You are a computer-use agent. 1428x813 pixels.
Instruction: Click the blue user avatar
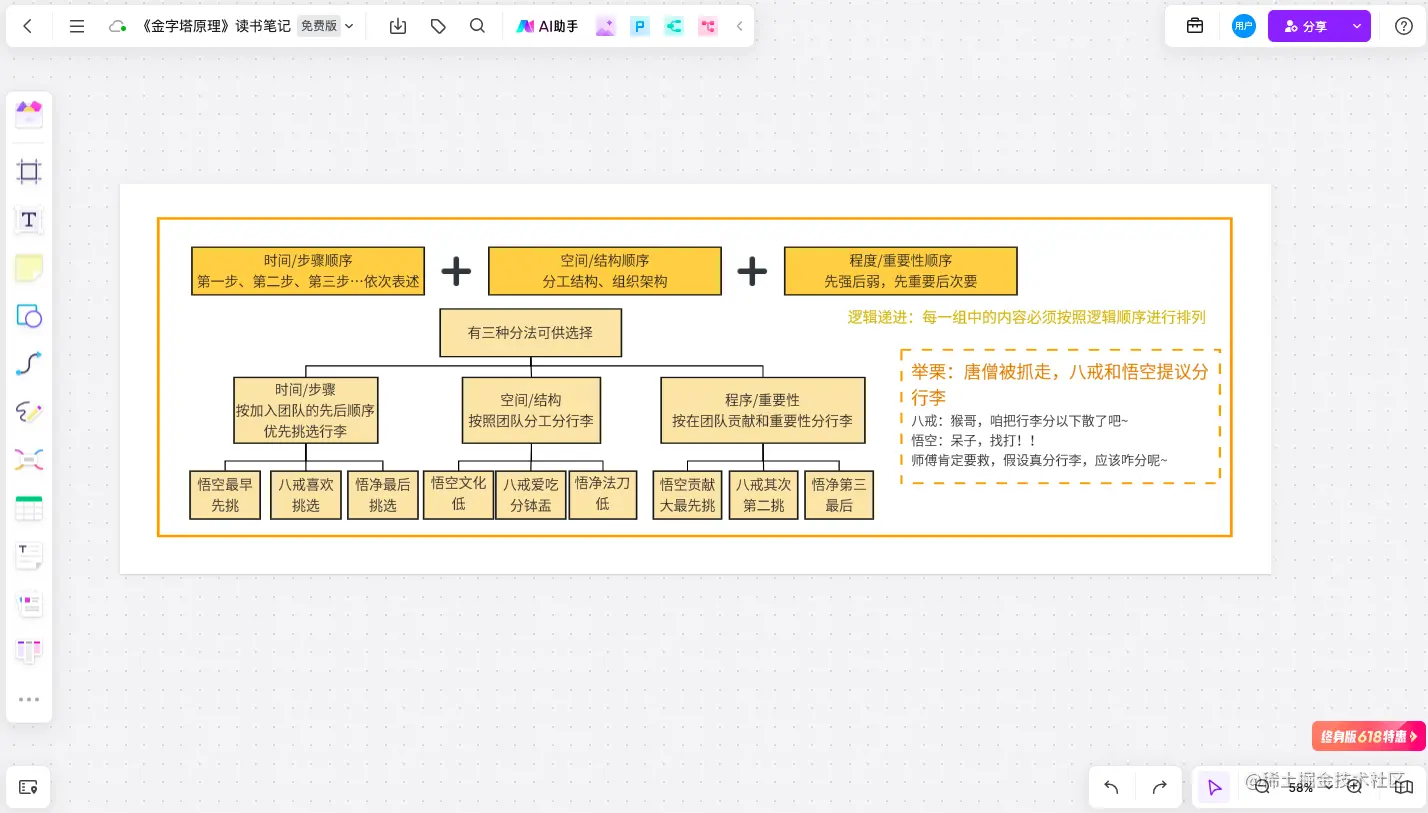pos(1244,27)
